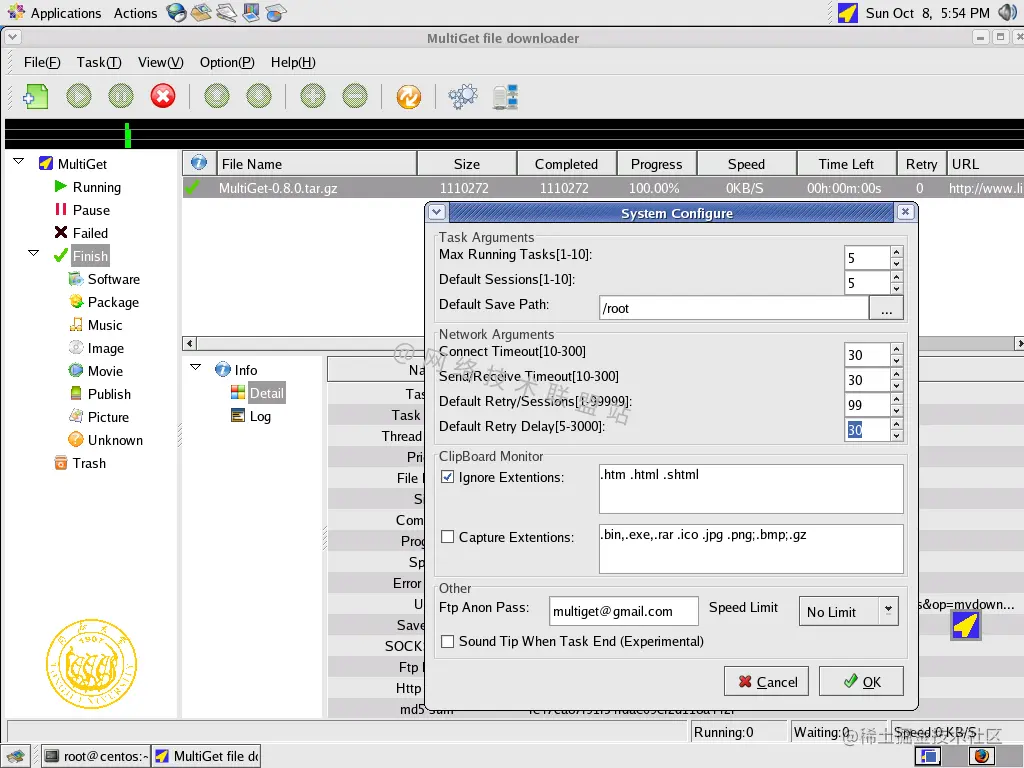This screenshot has height=768, width=1024.
Task: Open Movie folder in sidebar
Action: pos(105,371)
